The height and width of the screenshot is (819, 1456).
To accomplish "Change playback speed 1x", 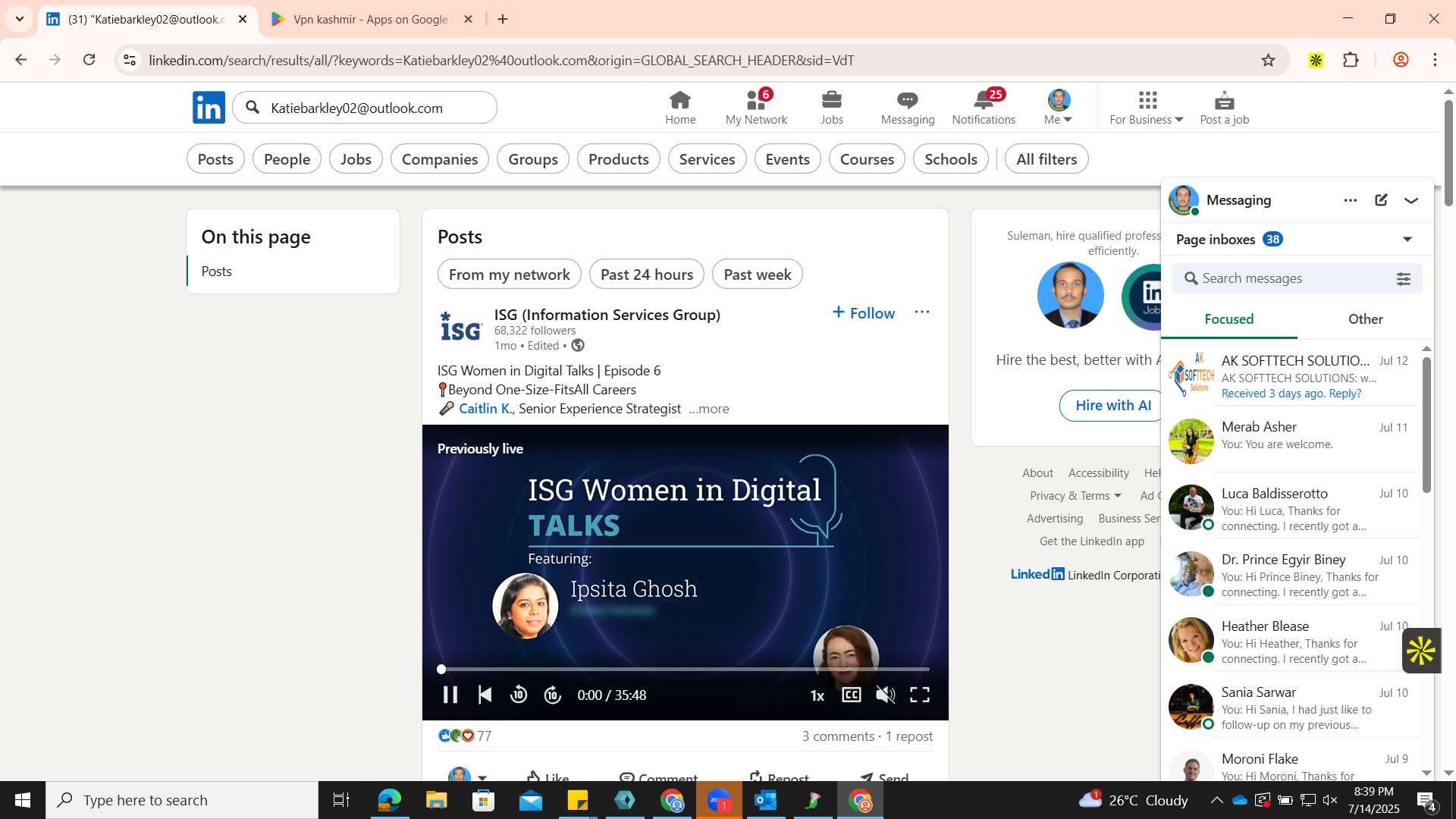I will tap(817, 695).
